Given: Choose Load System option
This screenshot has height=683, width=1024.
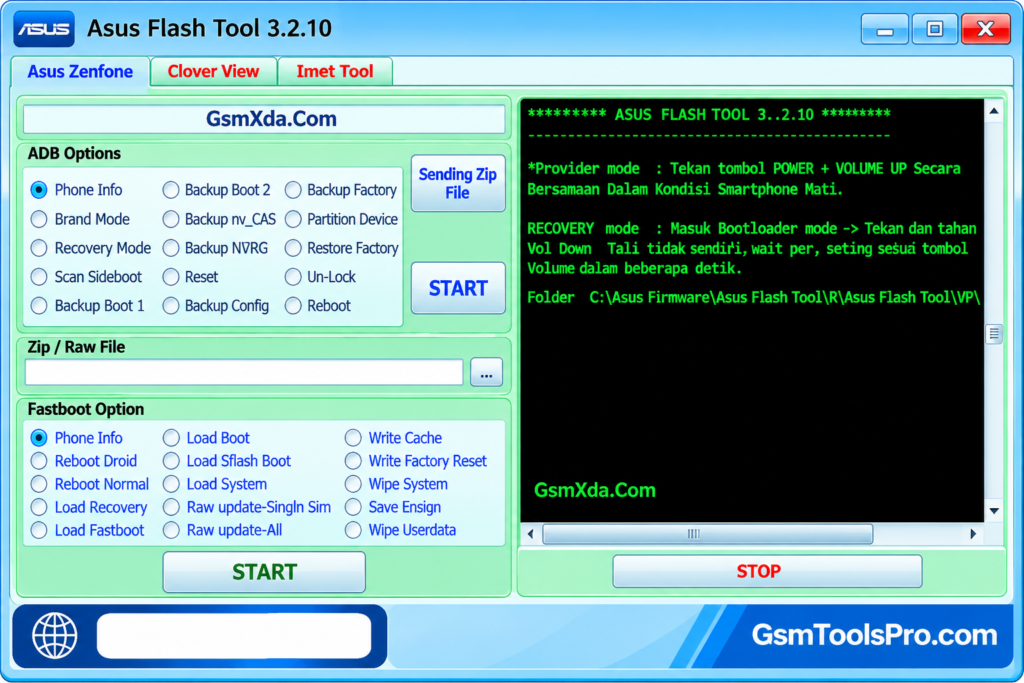Looking at the screenshot, I should point(171,484).
